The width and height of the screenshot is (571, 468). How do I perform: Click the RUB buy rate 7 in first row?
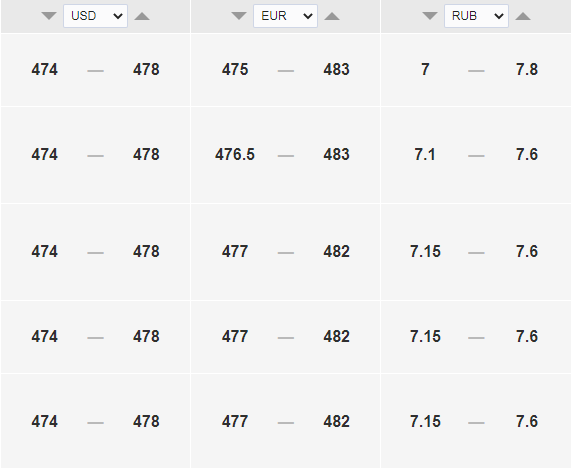click(425, 69)
